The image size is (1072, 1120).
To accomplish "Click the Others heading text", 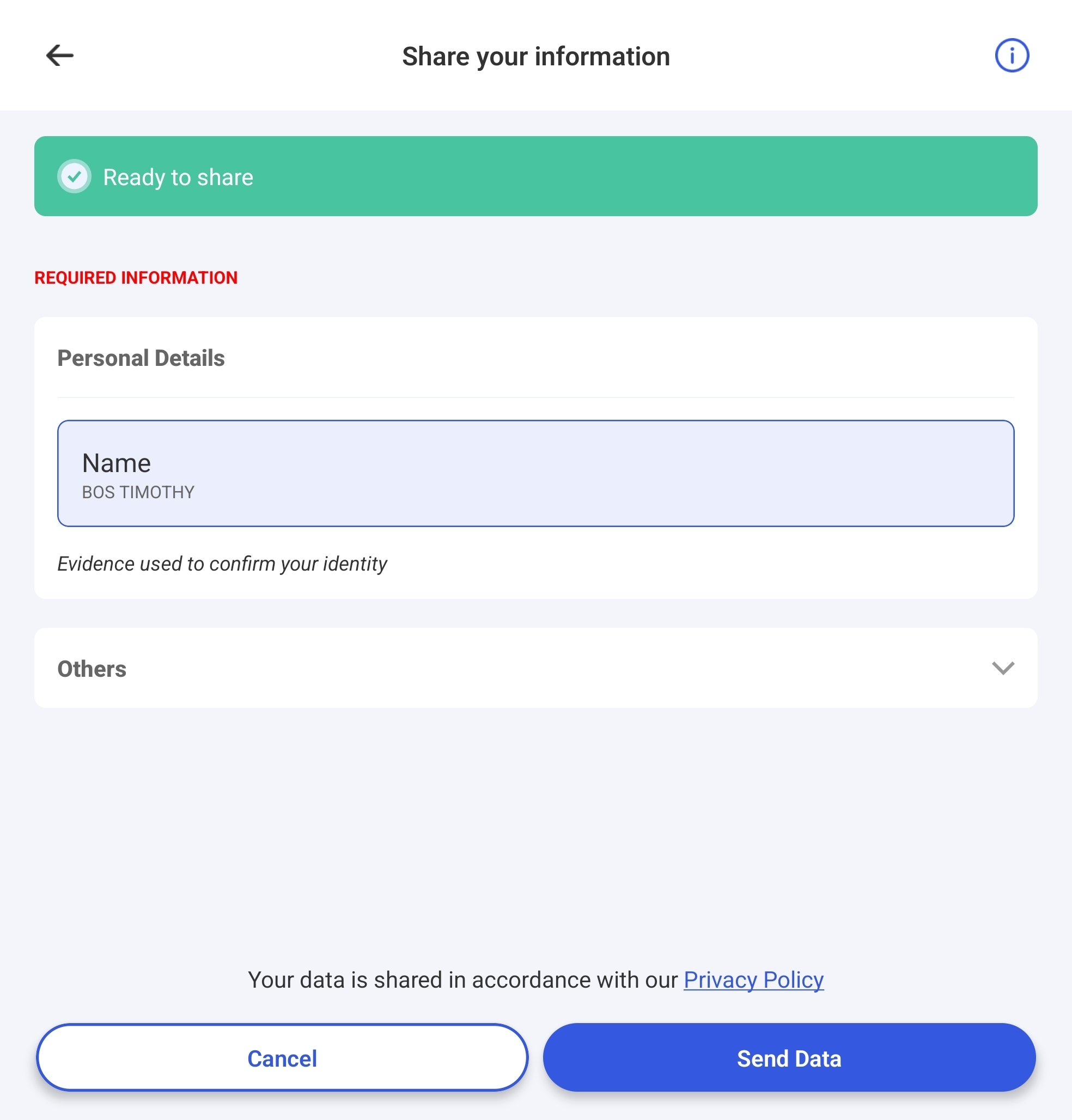I will click(92, 669).
